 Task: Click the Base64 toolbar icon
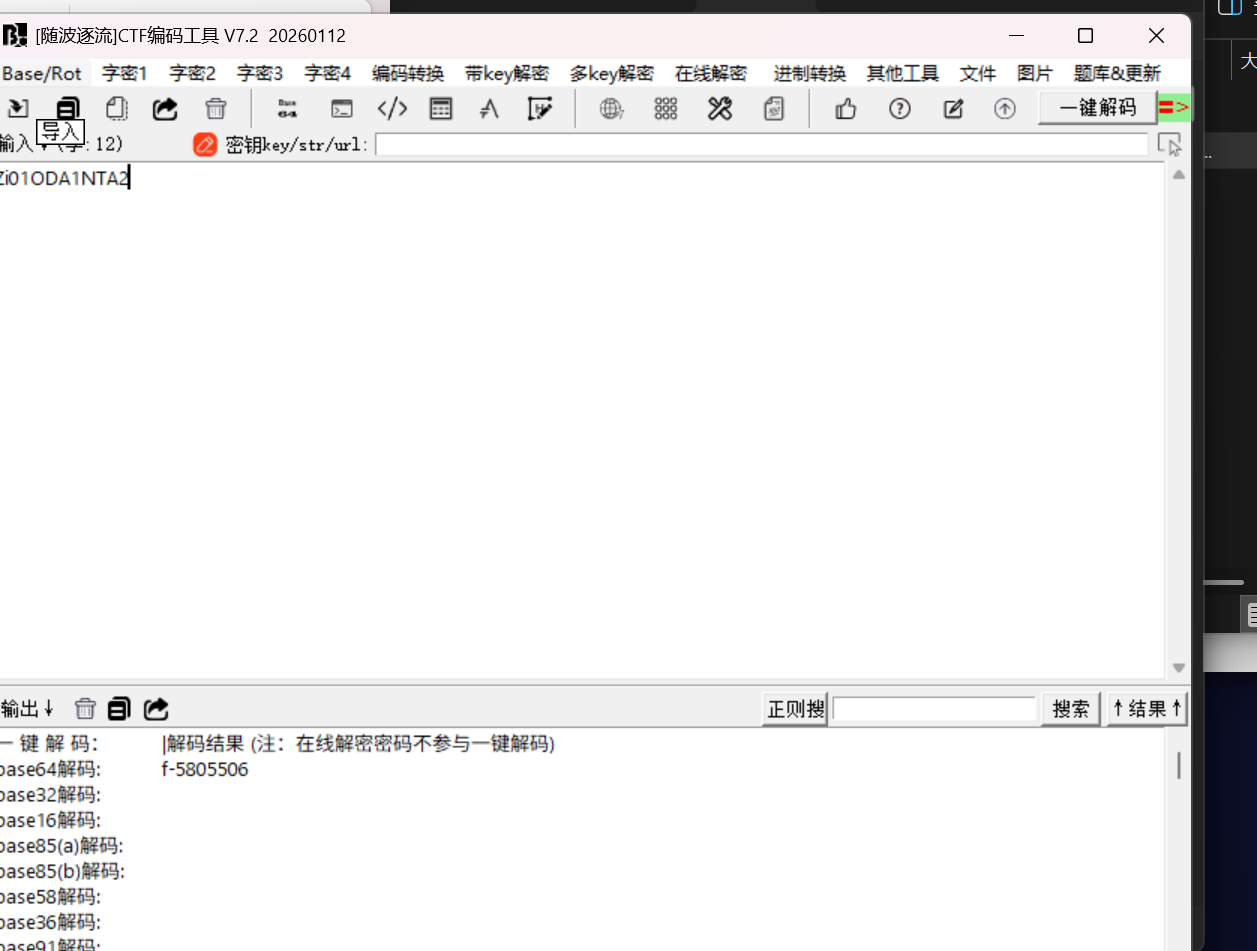tap(288, 108)
